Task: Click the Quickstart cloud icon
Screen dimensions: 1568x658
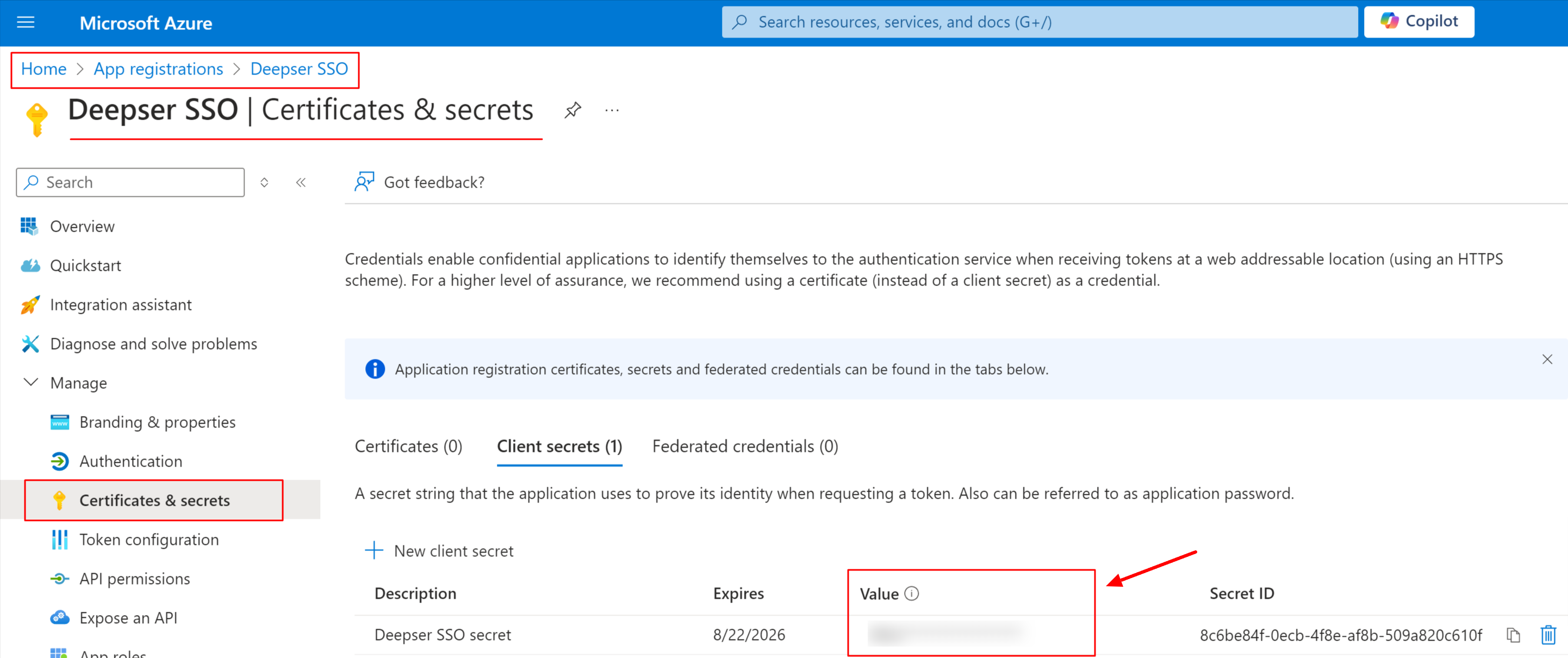Action: click(30, 265)
